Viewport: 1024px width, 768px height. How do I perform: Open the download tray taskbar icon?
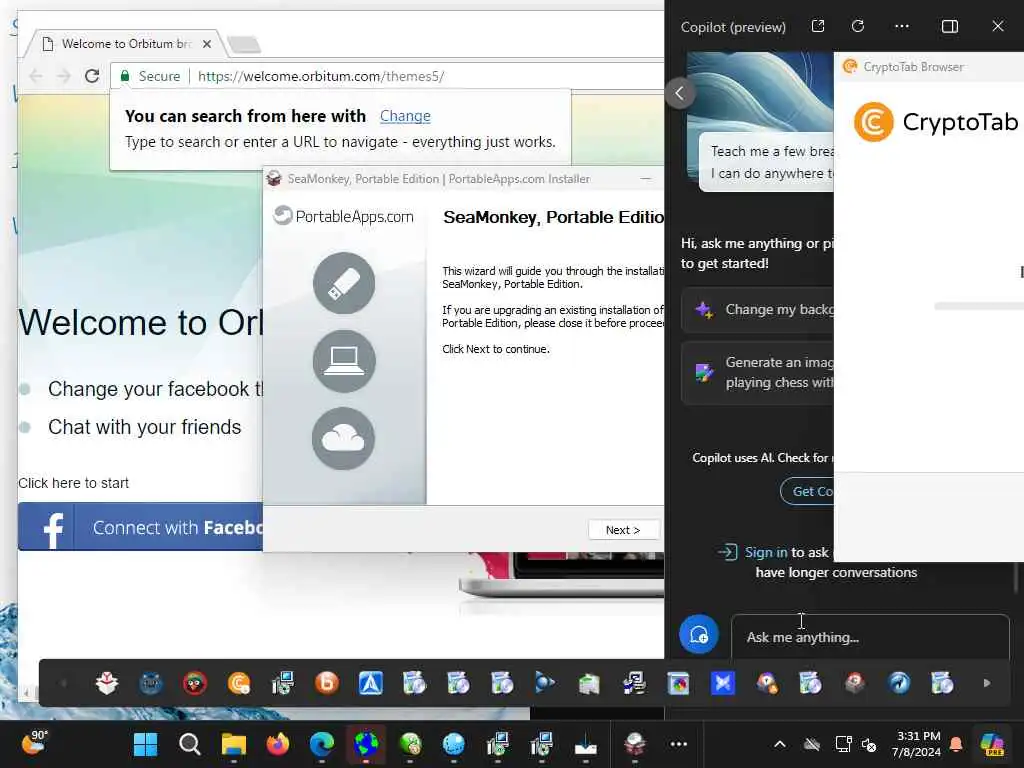tap(586, 744)
